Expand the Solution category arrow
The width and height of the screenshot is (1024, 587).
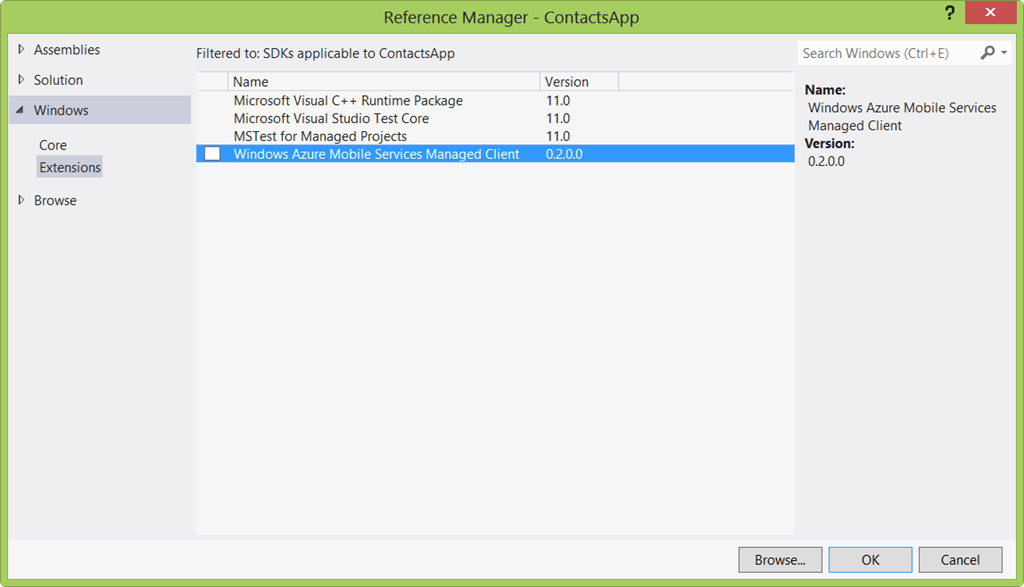(x=21, y=80)
